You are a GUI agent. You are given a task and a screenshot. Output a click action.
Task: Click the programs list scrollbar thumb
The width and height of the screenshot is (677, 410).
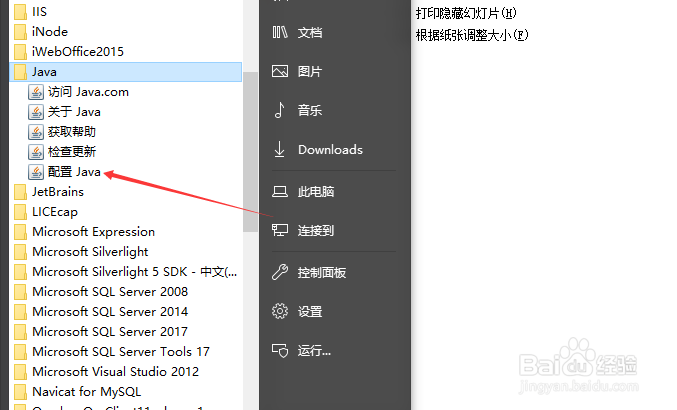[x=250, y=152]
